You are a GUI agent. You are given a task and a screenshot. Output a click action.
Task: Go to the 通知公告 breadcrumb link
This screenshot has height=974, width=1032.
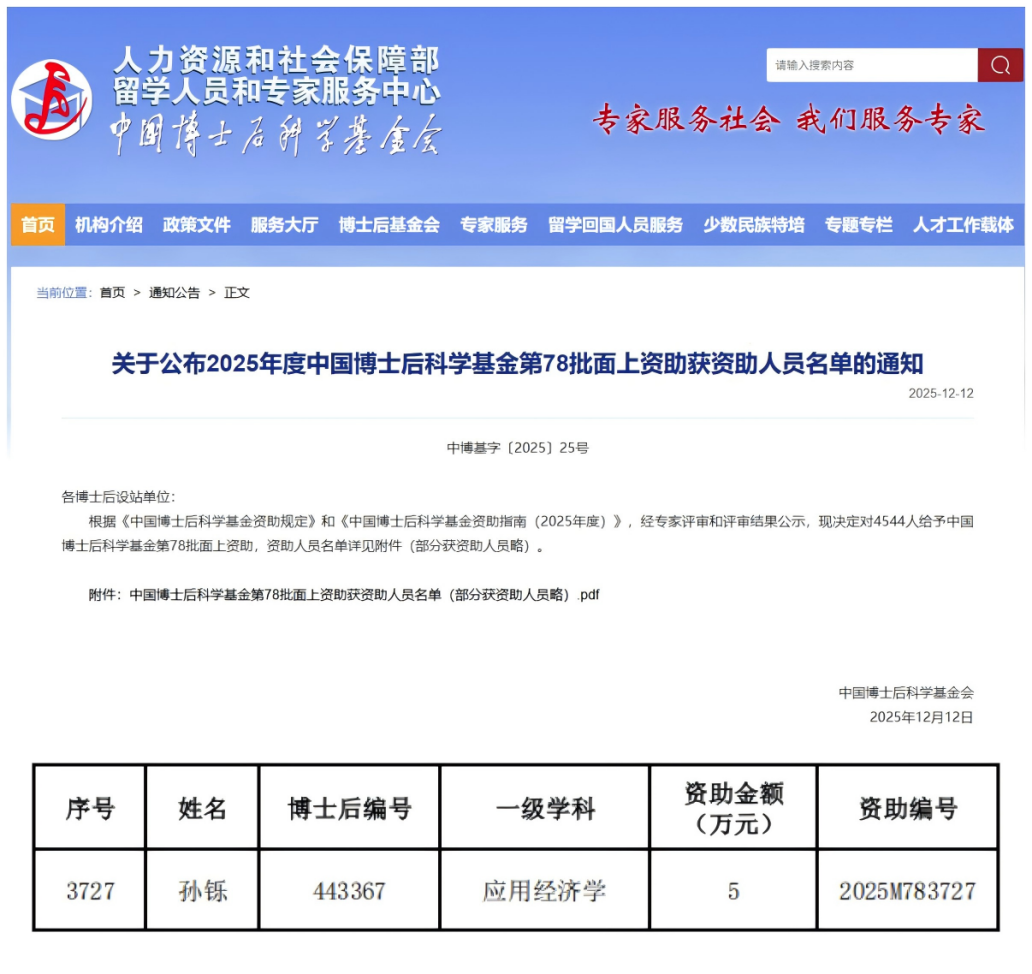point(174,293)
